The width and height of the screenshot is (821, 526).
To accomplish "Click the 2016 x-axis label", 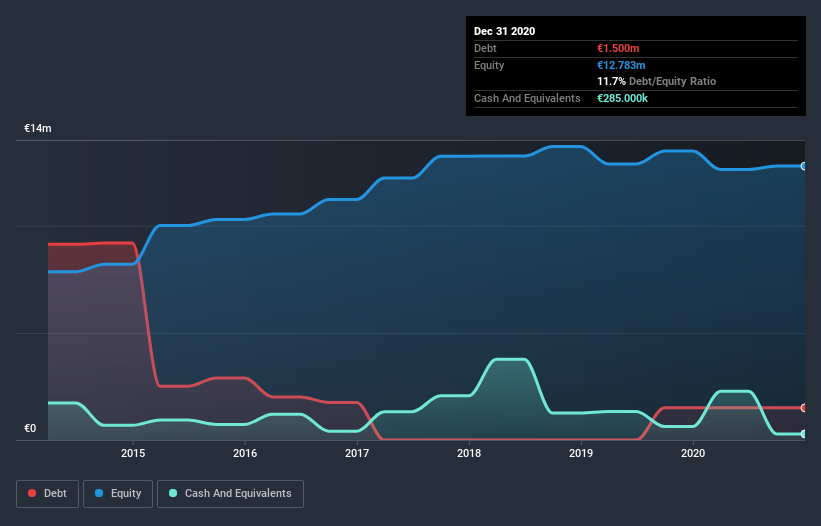I will click(245, 453).
